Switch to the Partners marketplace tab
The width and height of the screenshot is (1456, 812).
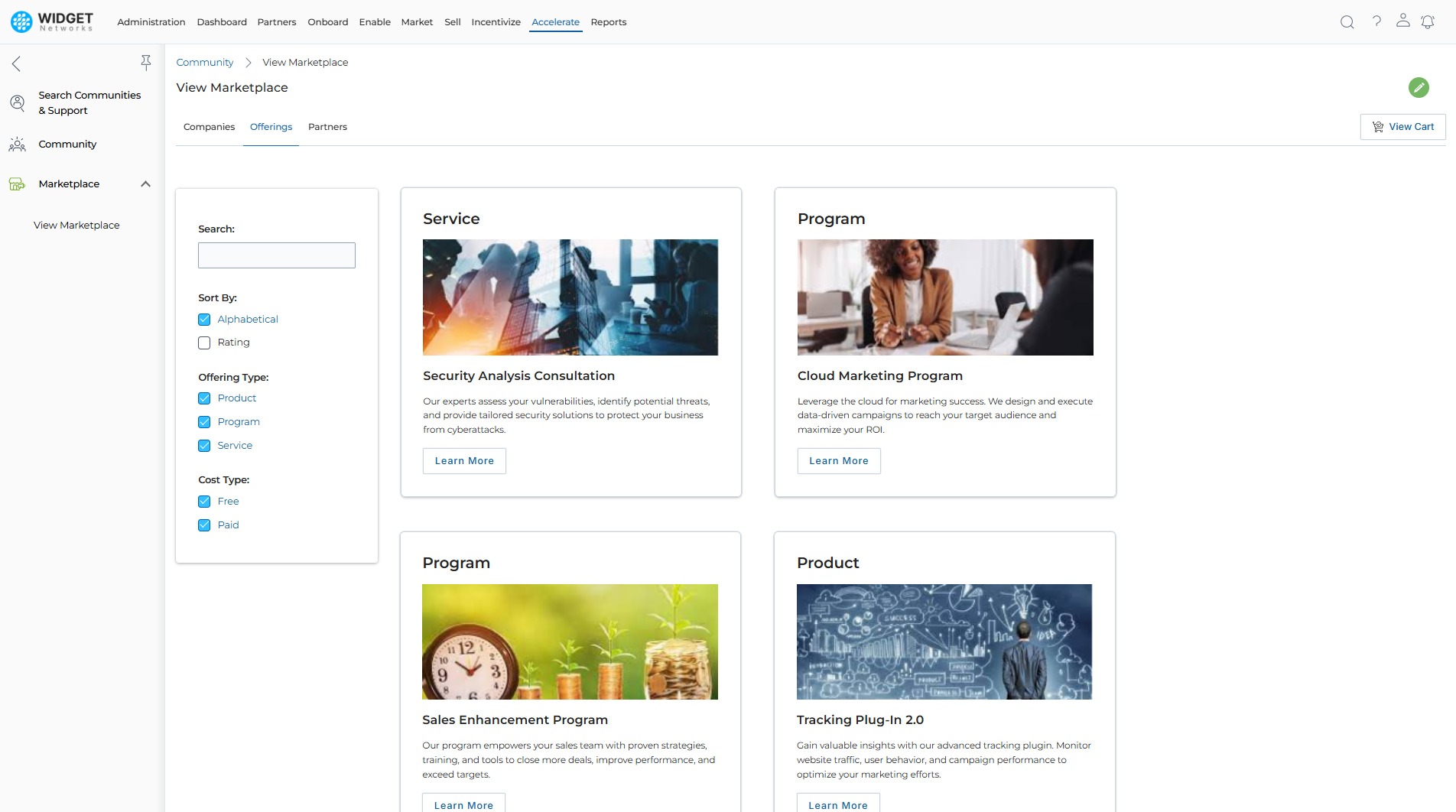coord(327,127)
